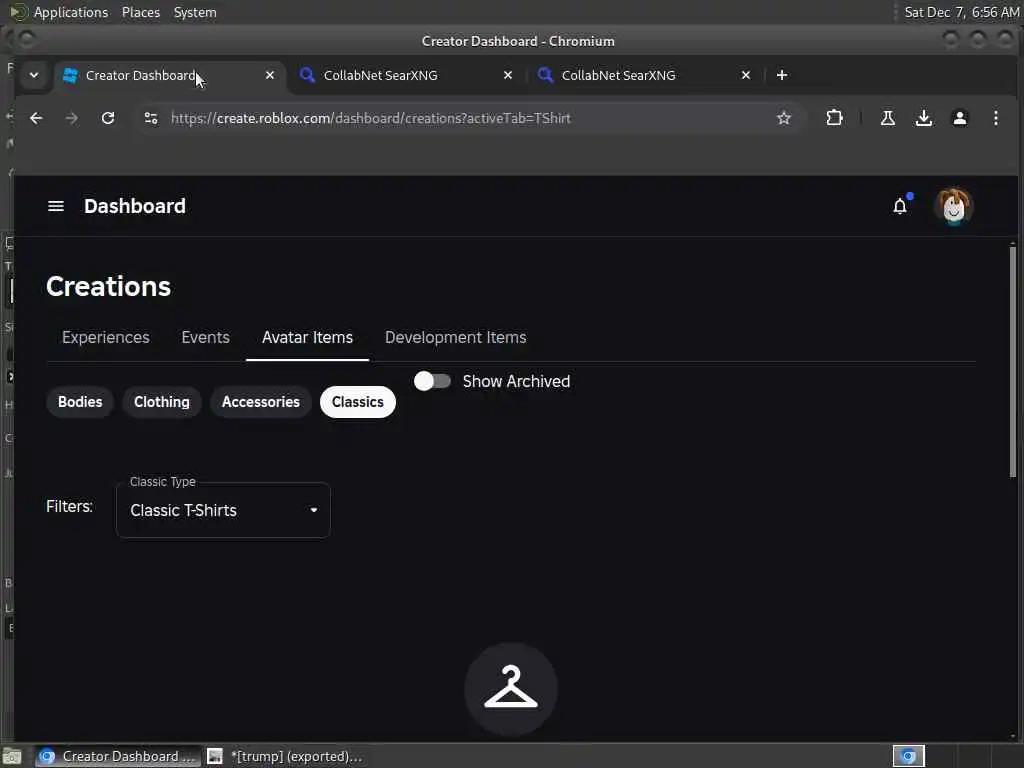The image size is (1024, 768).
Task: Switch to the second CollabNet SearXNG tab
Action: (x=643, y=75)
